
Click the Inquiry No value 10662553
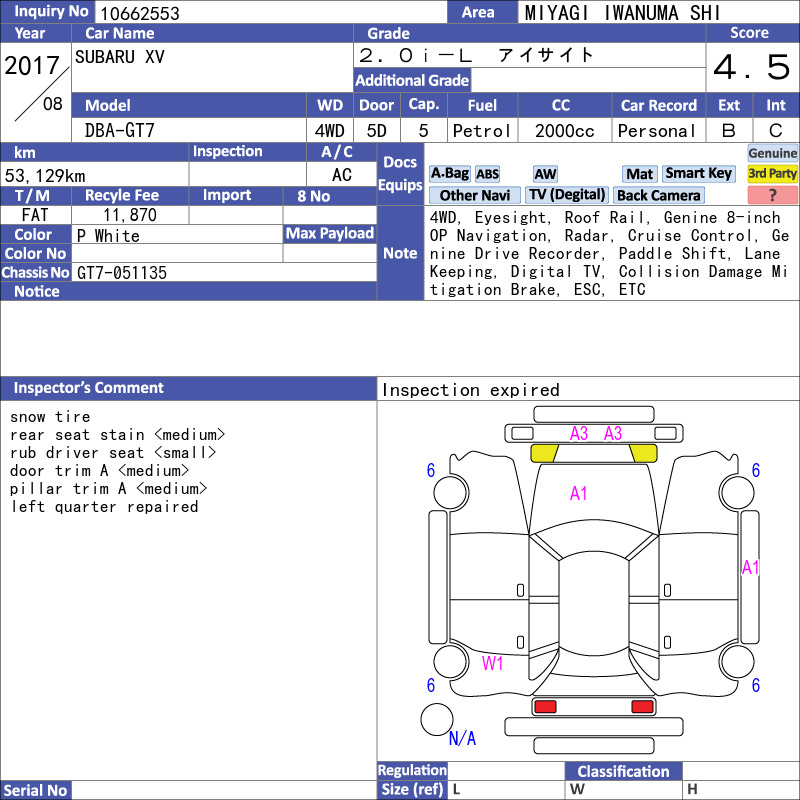(140, 13)
